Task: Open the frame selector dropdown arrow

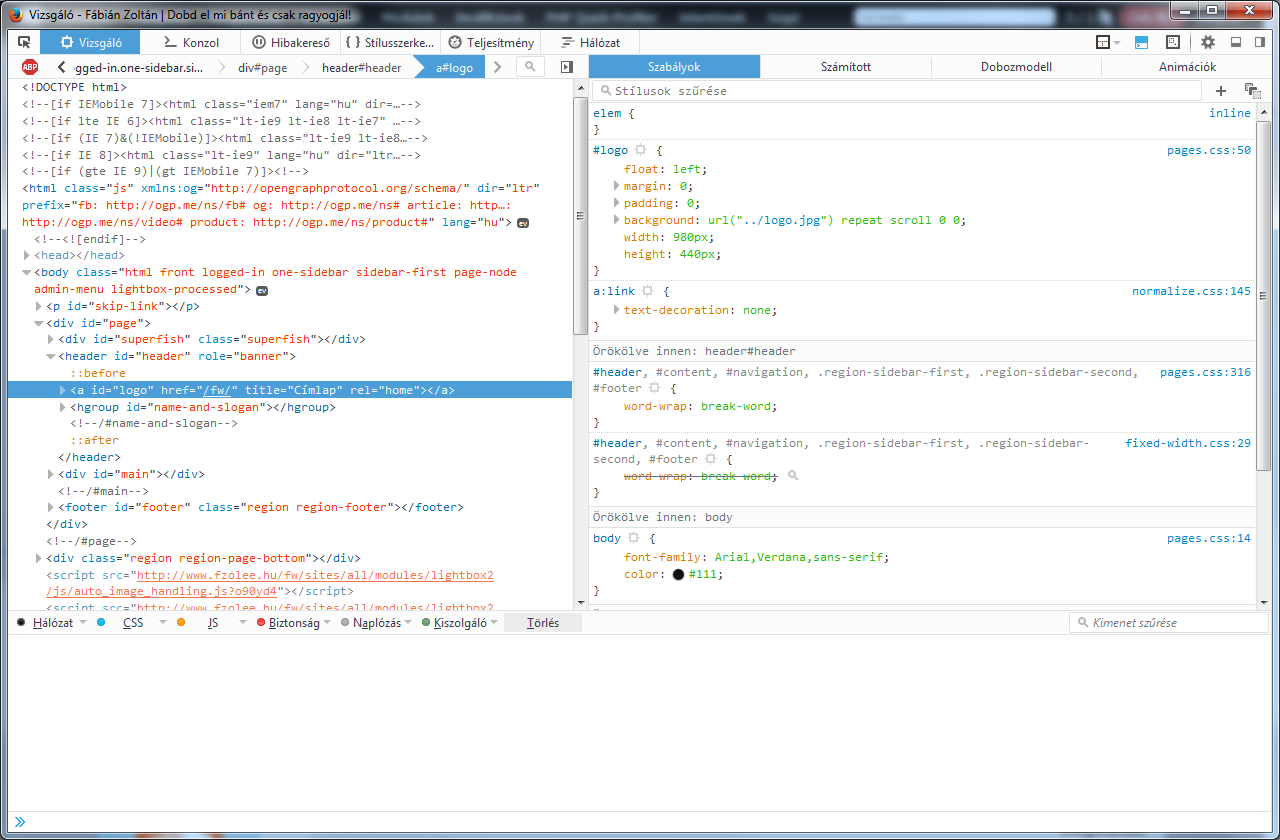Action: (x=1117, y=43)
